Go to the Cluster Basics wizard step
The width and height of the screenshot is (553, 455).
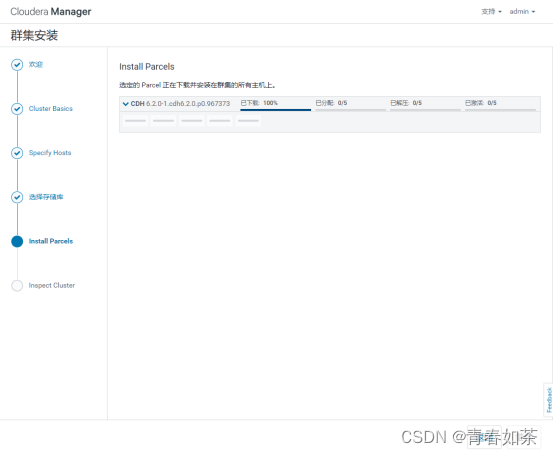point(51,109)
